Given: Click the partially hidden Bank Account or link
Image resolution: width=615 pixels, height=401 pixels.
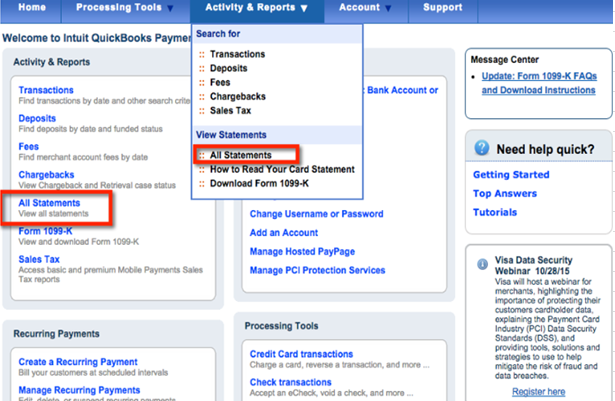Looking at the screenshot, I should pos(401,90).
